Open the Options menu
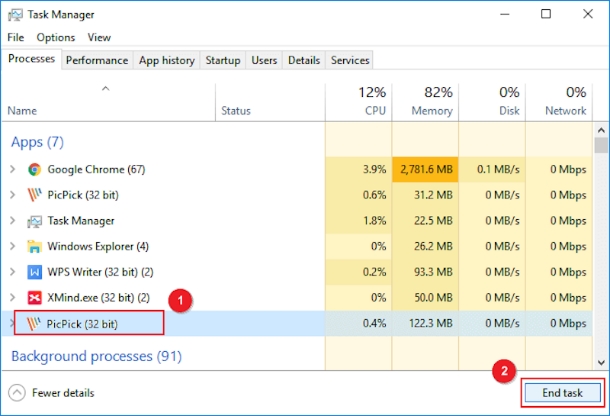Screen dimensions: 610x416 click(56, 37)
